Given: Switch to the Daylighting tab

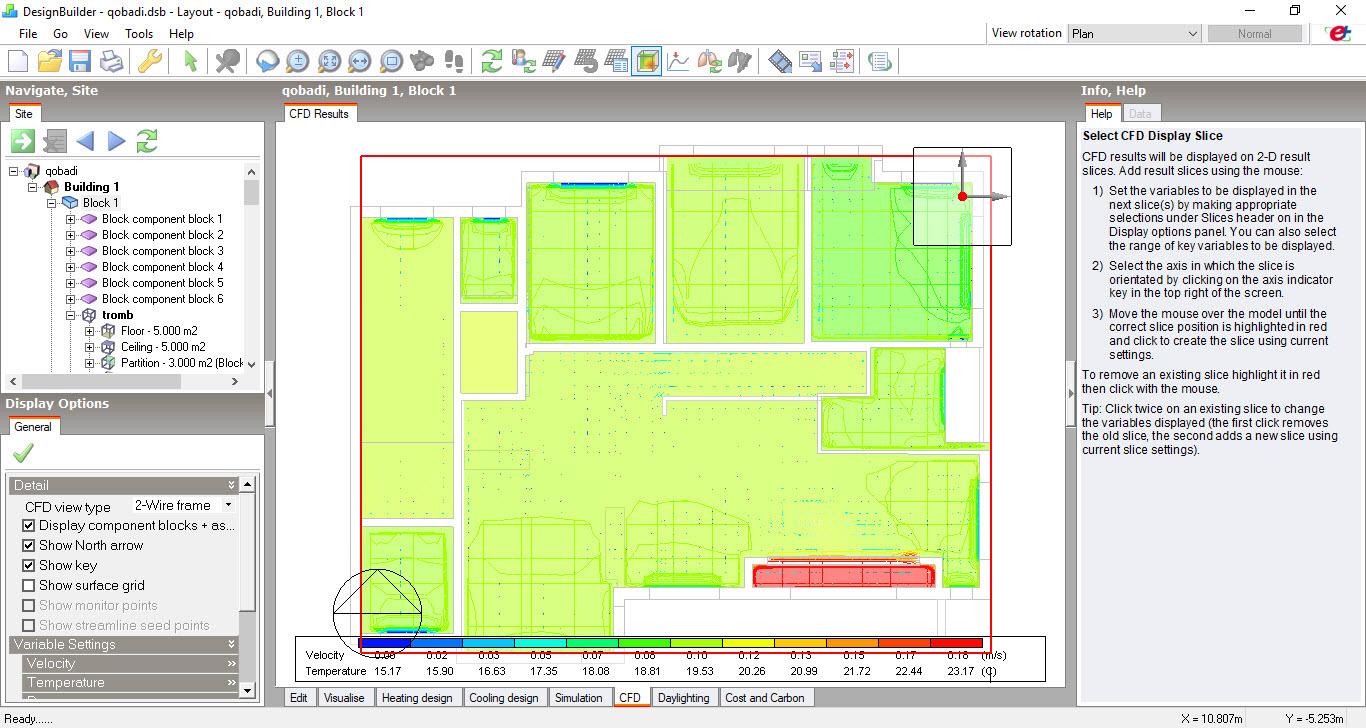Looking at the screenshot, I should (684, 698).
